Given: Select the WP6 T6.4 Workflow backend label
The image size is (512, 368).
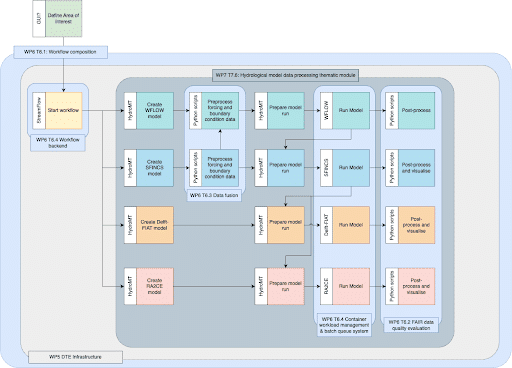Looking at the screenshot, I should point(58,143).
